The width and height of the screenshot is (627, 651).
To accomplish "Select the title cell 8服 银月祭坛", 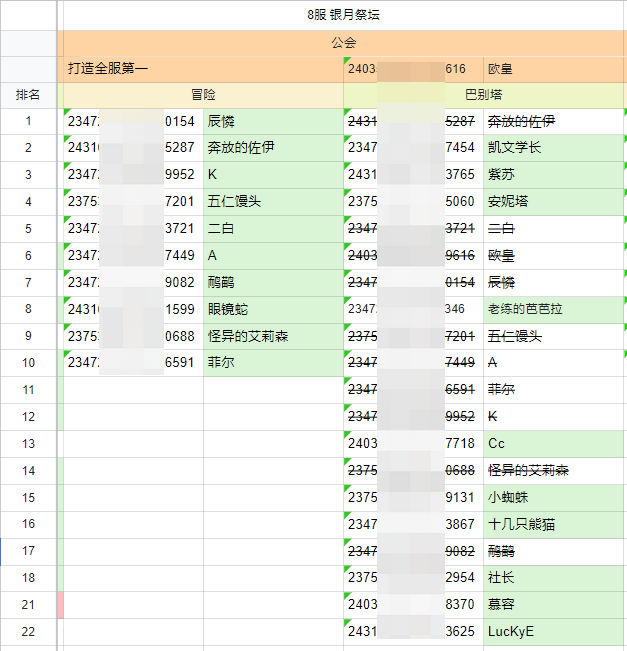I will [x=343, y=14].
